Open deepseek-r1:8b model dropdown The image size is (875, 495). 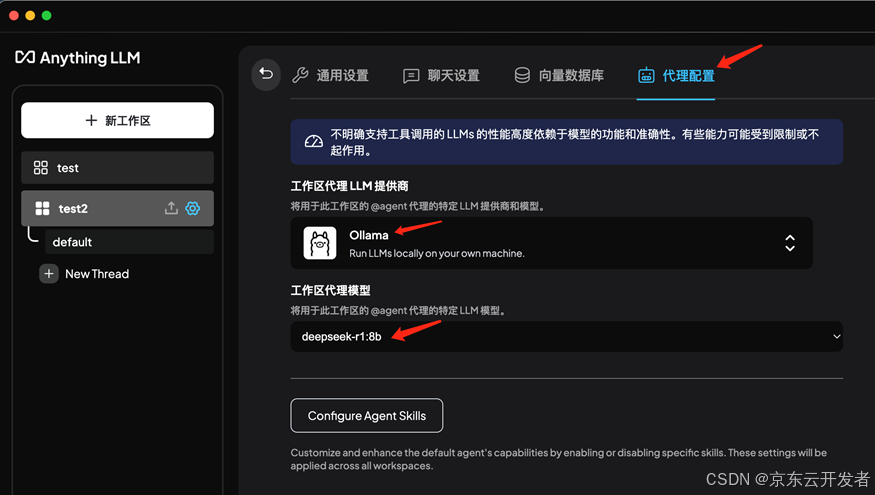[x=566, y=337]
